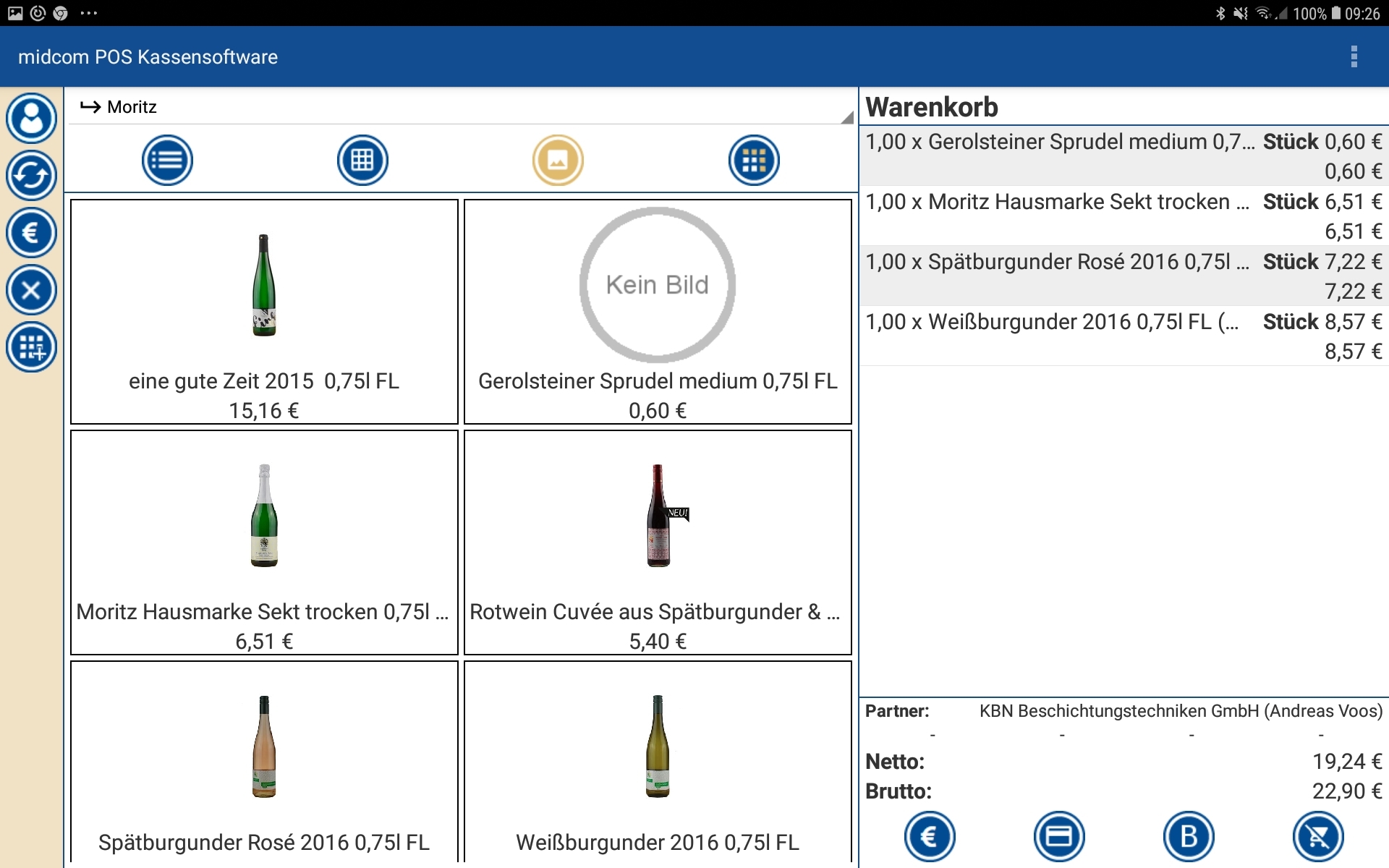
Task: Switch to table grid view icon
Action: click(362, 160)
